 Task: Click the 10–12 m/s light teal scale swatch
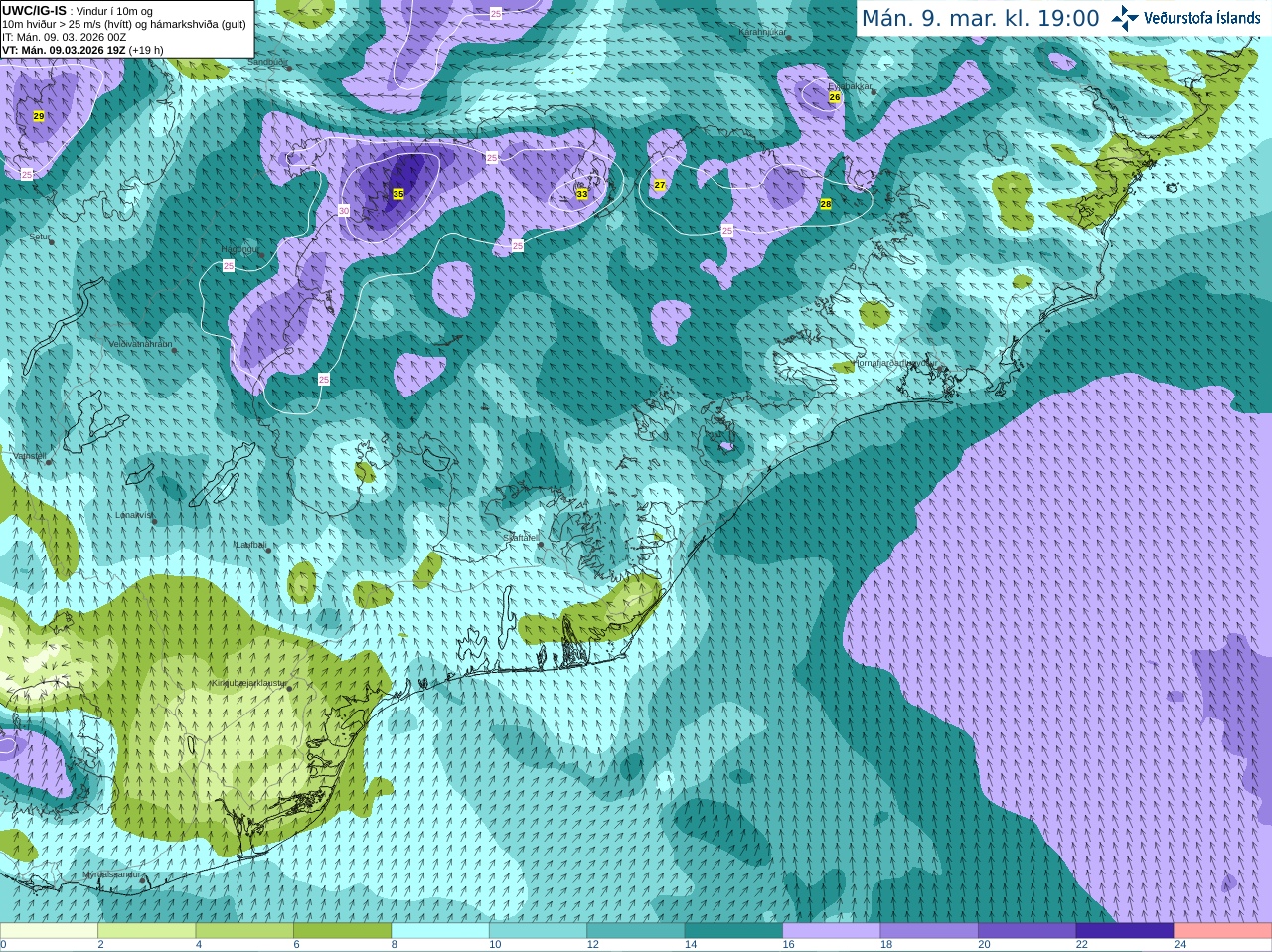click(539, 931)
